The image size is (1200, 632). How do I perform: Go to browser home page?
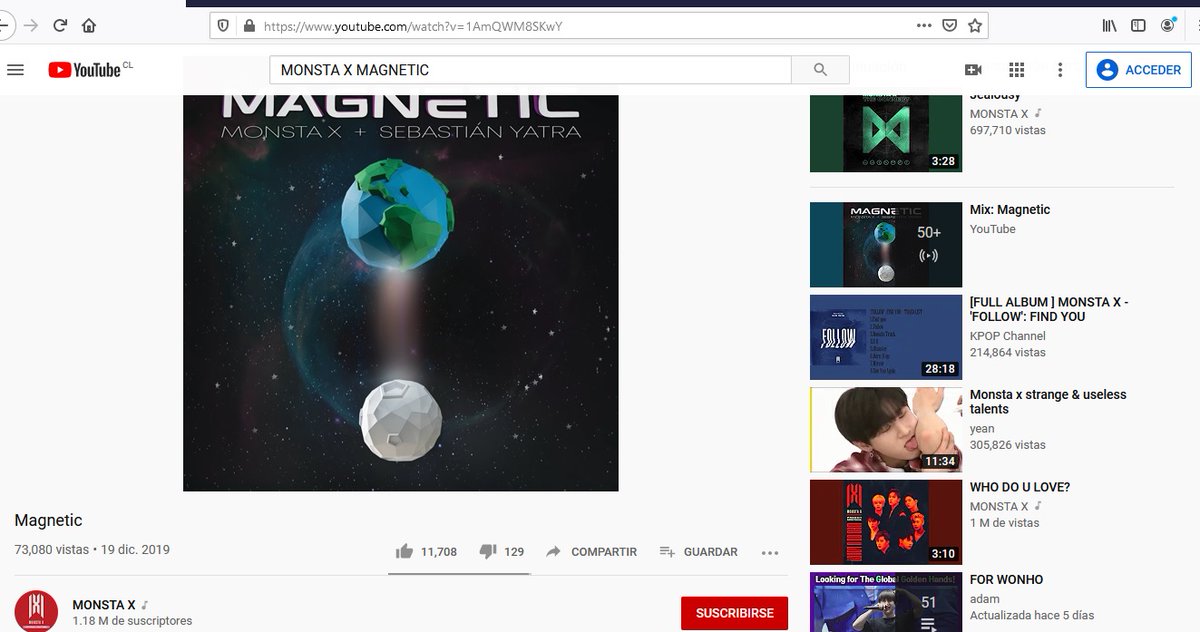click(89, 26)
